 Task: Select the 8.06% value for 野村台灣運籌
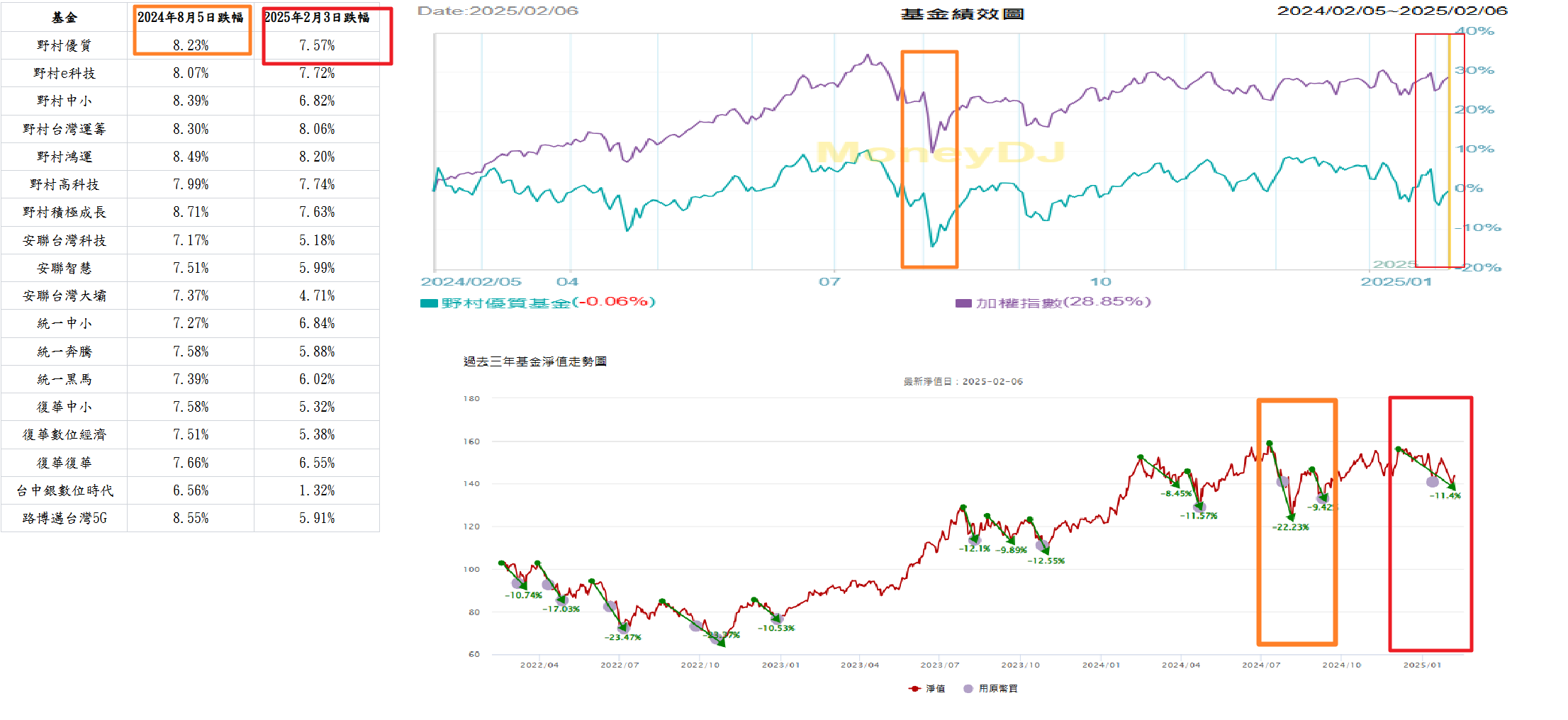click(x=317, y=129)
